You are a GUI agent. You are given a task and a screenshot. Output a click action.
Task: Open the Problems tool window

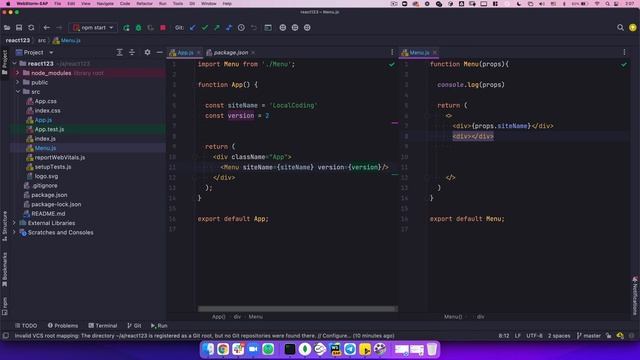click(63, 326)
